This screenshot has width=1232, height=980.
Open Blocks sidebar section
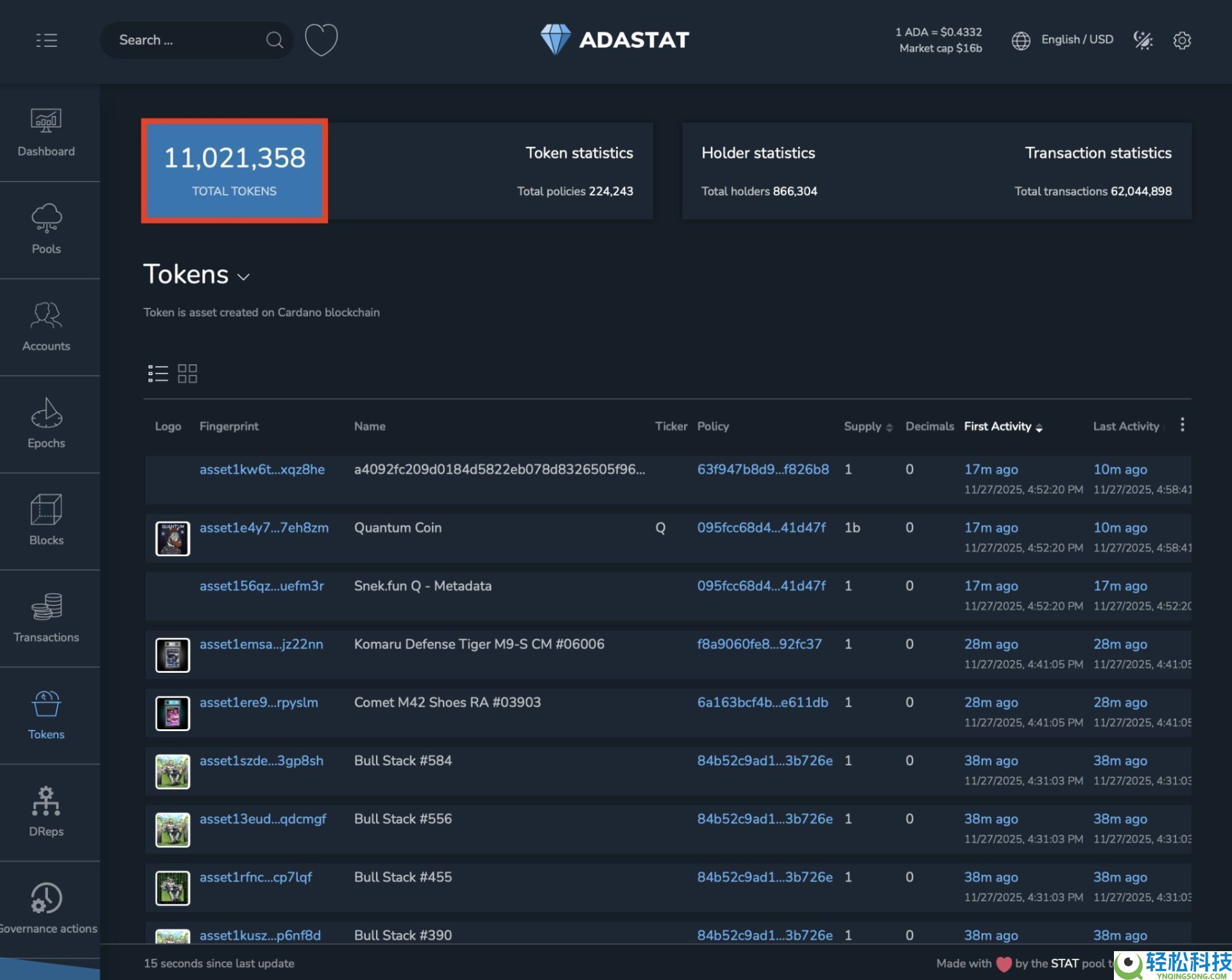coord(46,521)
